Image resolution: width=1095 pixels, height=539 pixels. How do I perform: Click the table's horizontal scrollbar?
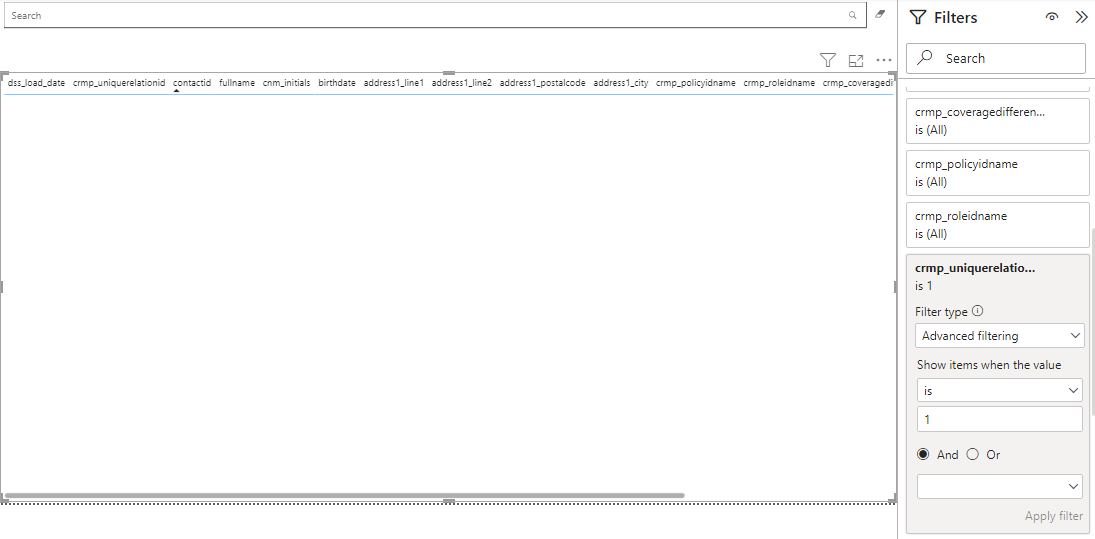click(344, 495)
